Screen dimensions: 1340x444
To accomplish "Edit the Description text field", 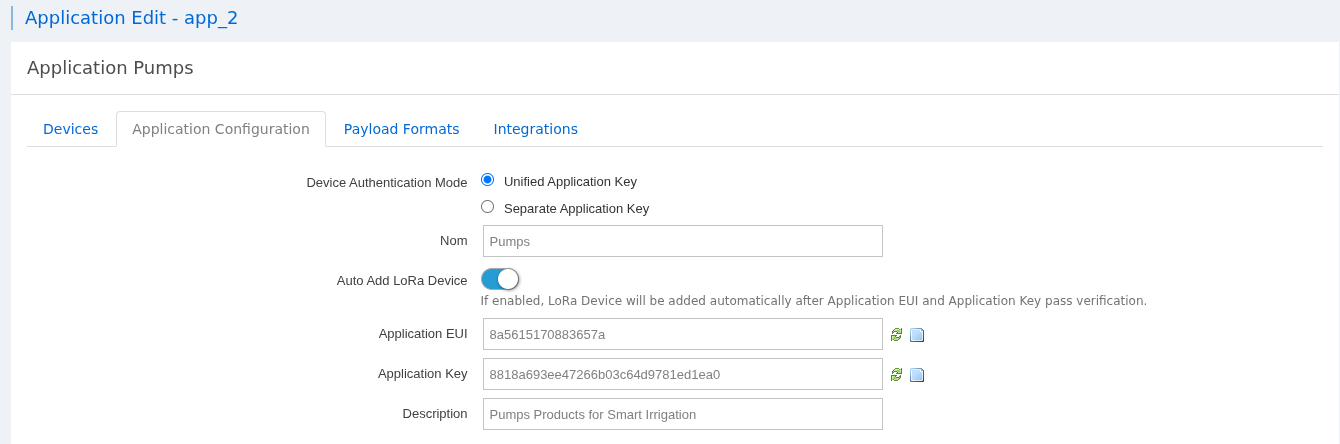I will tap(682, 414).
